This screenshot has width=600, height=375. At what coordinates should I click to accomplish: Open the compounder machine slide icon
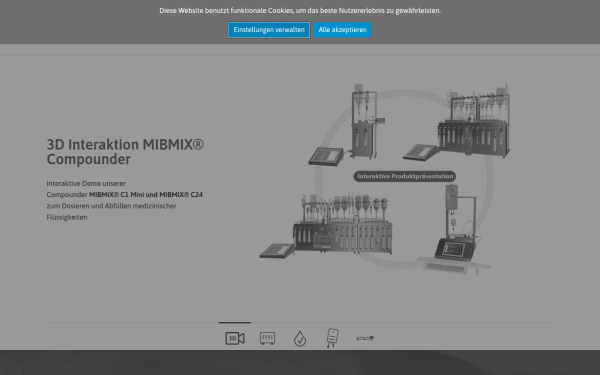point(267,338)
